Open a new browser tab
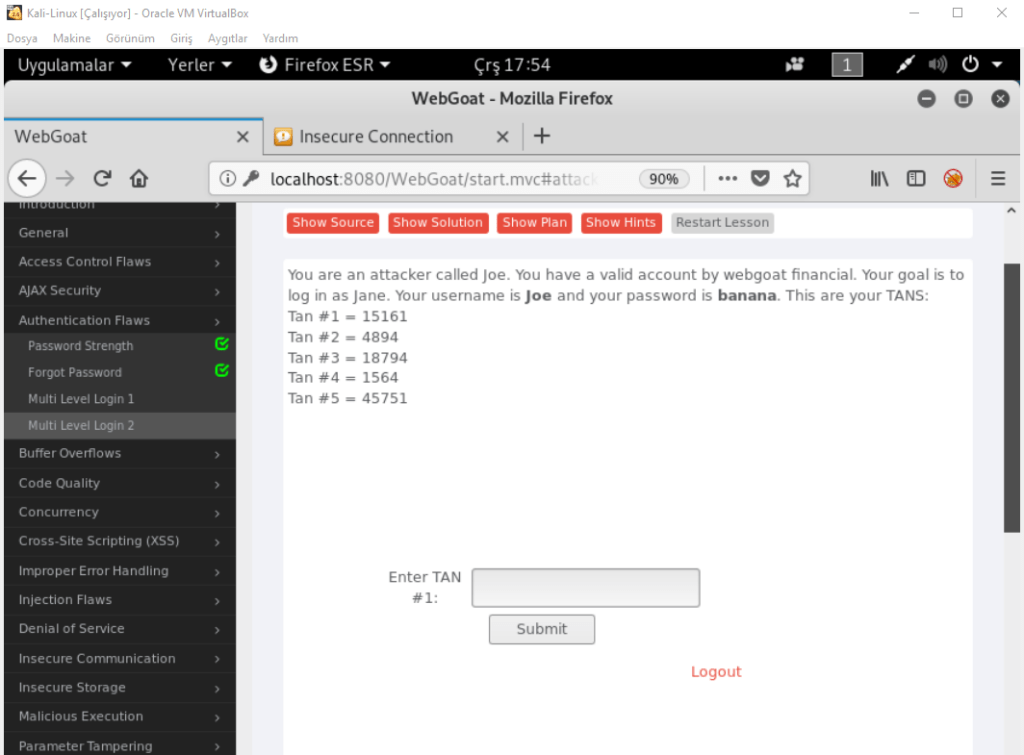Screen dimensions: 1024x755 (541, 136)
